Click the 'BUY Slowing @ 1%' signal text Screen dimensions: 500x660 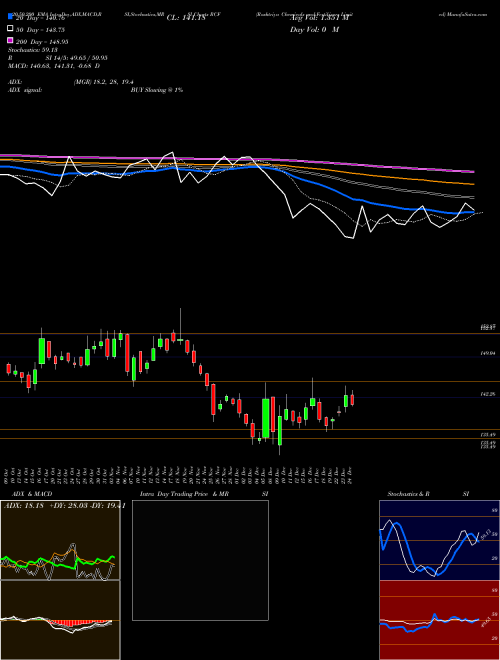coord(157,90)
